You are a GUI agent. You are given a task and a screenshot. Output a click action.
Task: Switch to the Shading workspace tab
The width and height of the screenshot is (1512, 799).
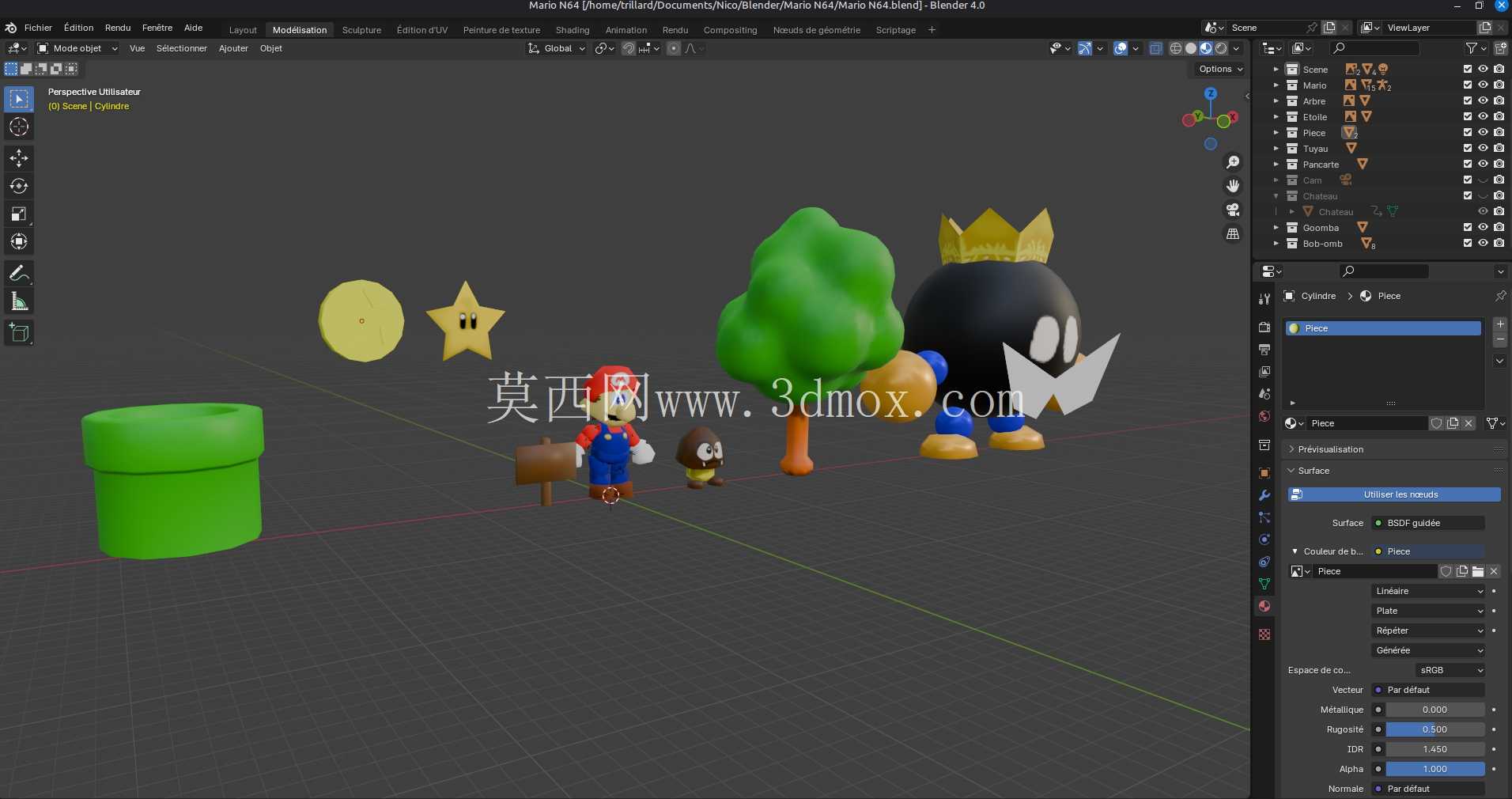coord(573,30)
